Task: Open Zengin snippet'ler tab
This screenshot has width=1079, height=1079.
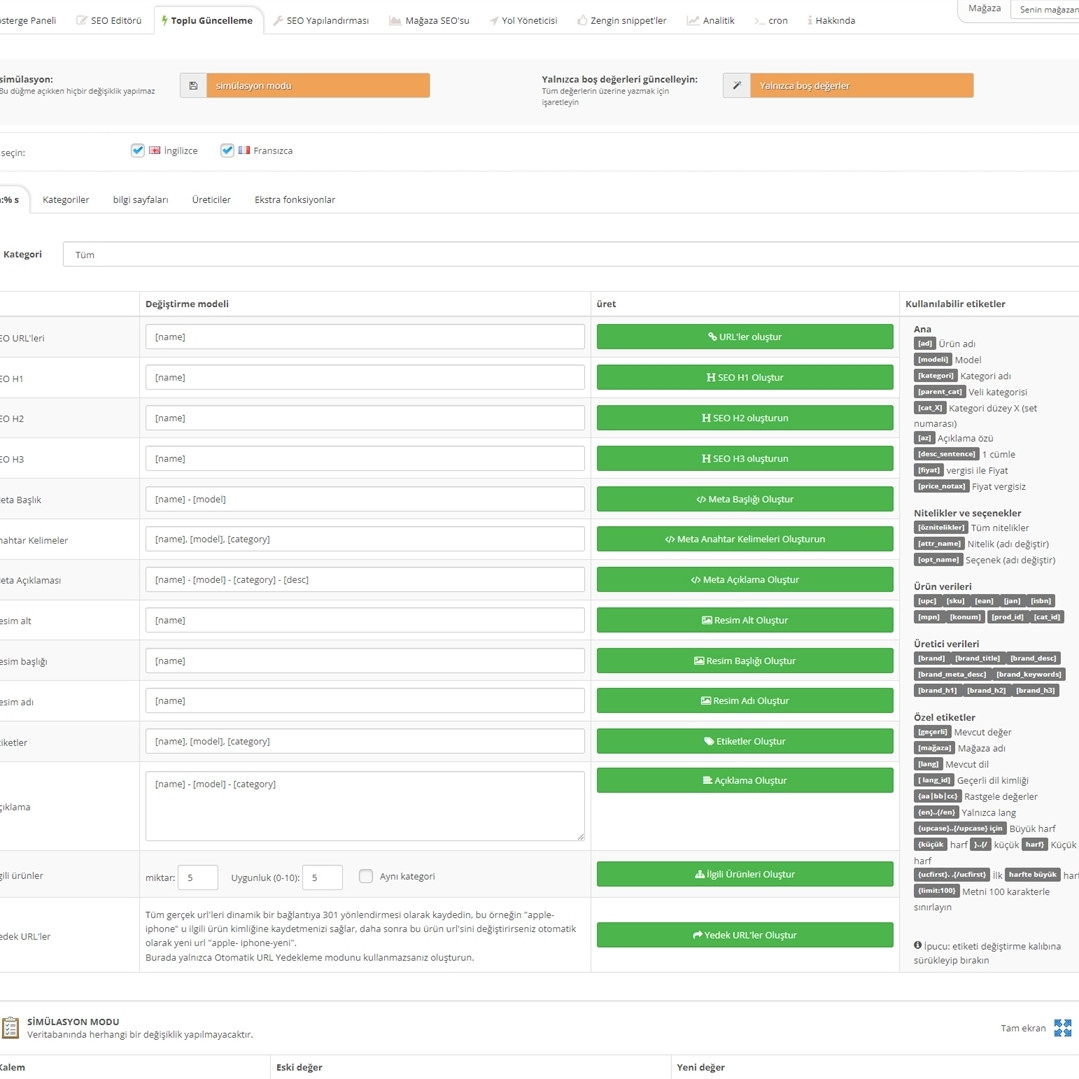Action: [621, 21]
